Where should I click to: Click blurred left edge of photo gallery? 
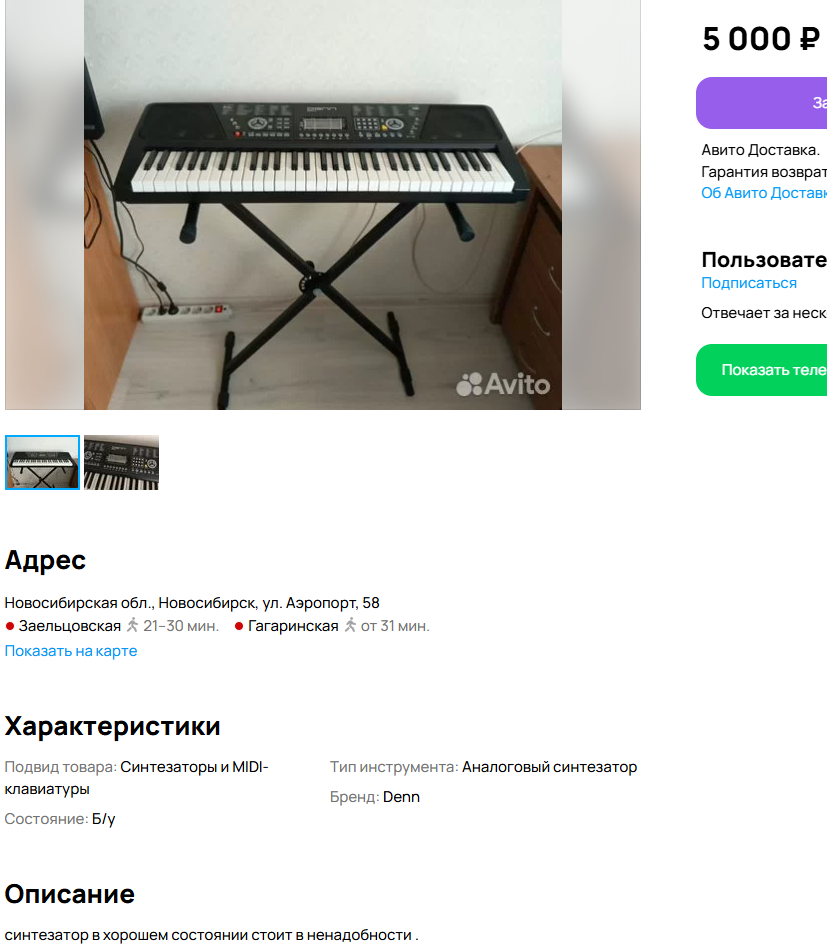[x=45, y=205]
